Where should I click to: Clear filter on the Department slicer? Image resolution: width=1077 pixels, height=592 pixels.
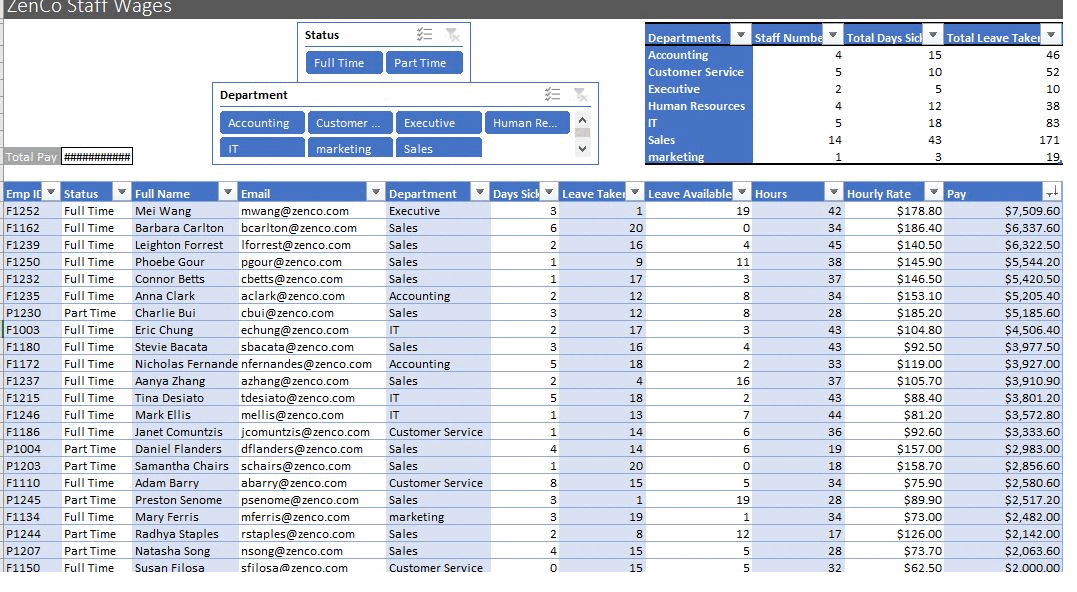pos(580,94)
